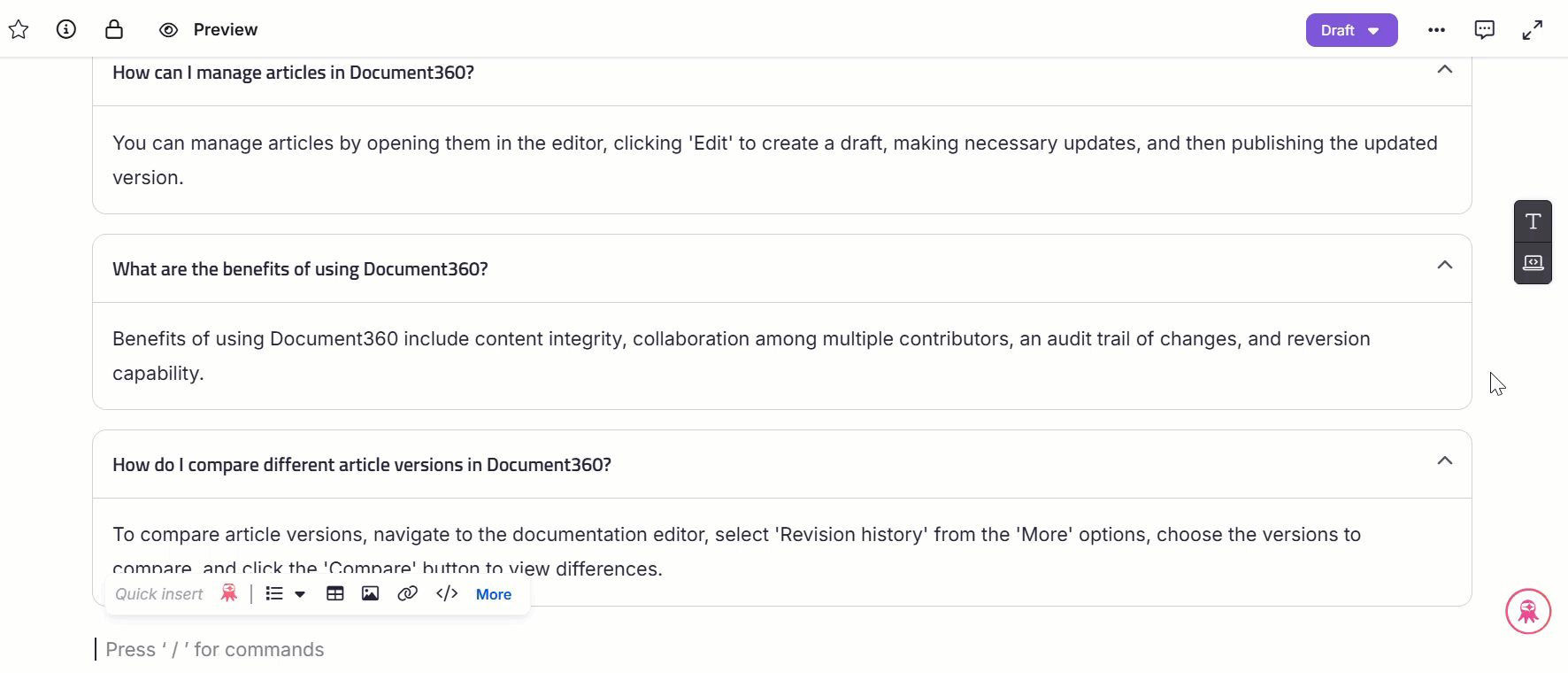Collapse the 'How can I manage articles' FAQ
This screenshot has height=673, width=1568.
pos(1444,70)
